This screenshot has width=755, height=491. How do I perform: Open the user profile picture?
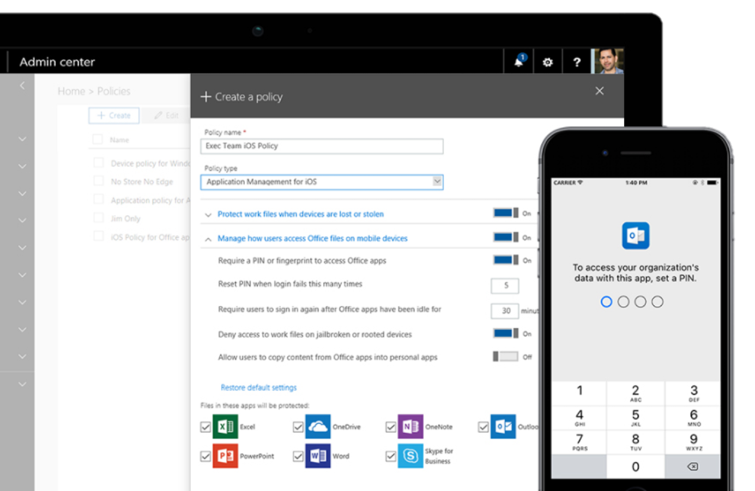[606, 61]
